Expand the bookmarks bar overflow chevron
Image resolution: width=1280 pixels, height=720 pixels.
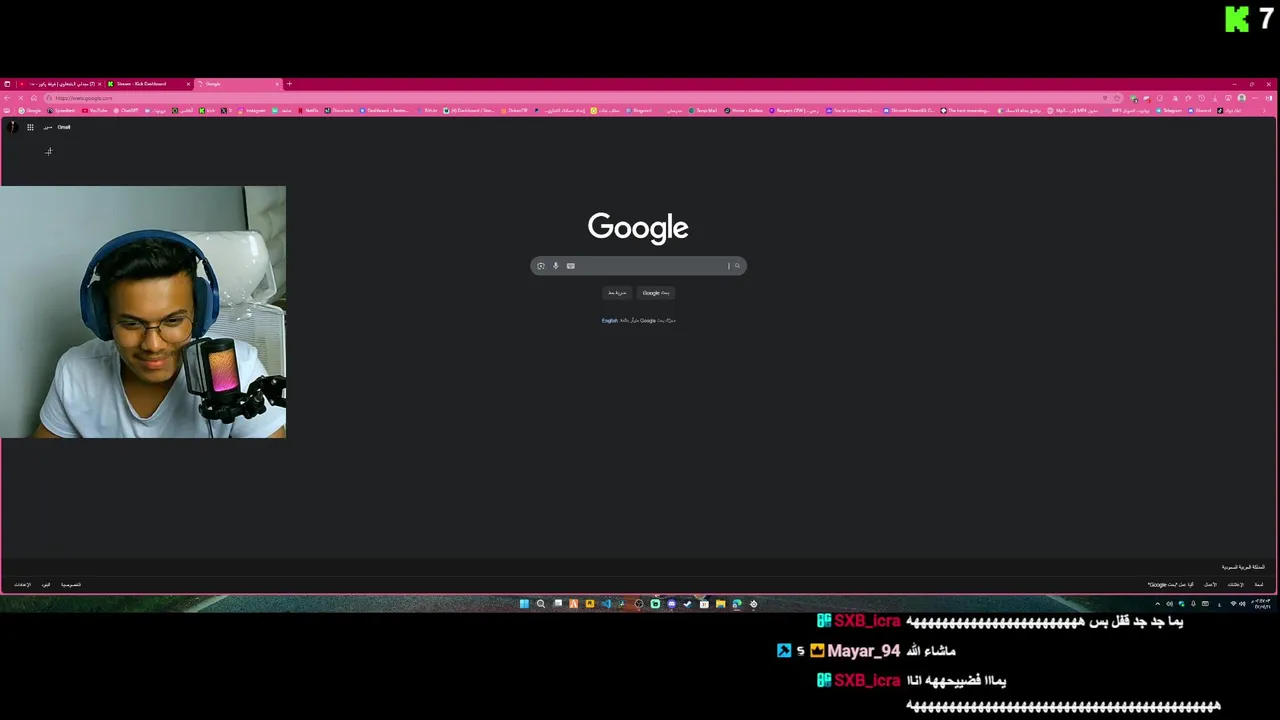[1264, 110]
